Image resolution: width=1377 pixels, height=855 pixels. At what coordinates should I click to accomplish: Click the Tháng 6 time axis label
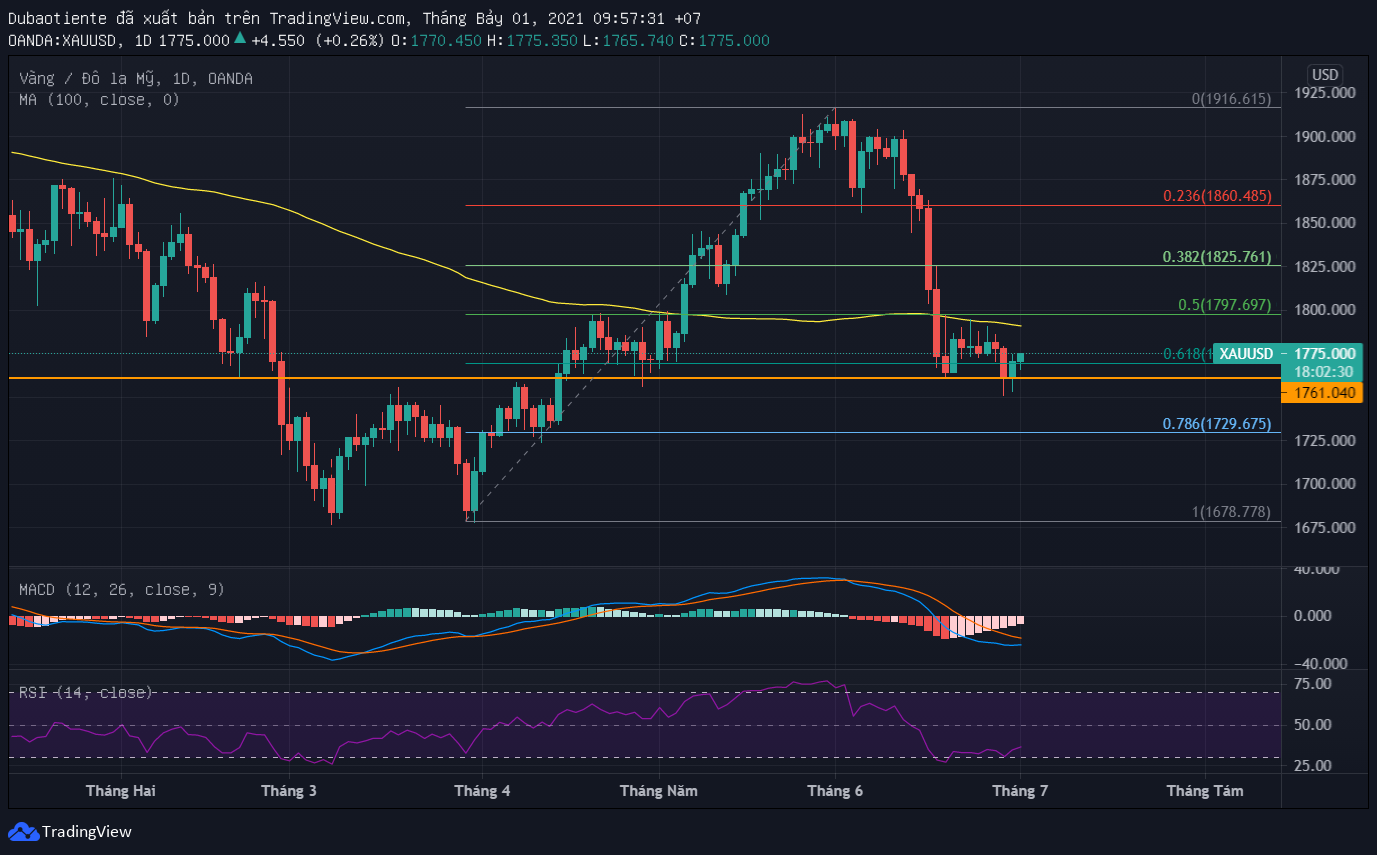click(835, 791)
